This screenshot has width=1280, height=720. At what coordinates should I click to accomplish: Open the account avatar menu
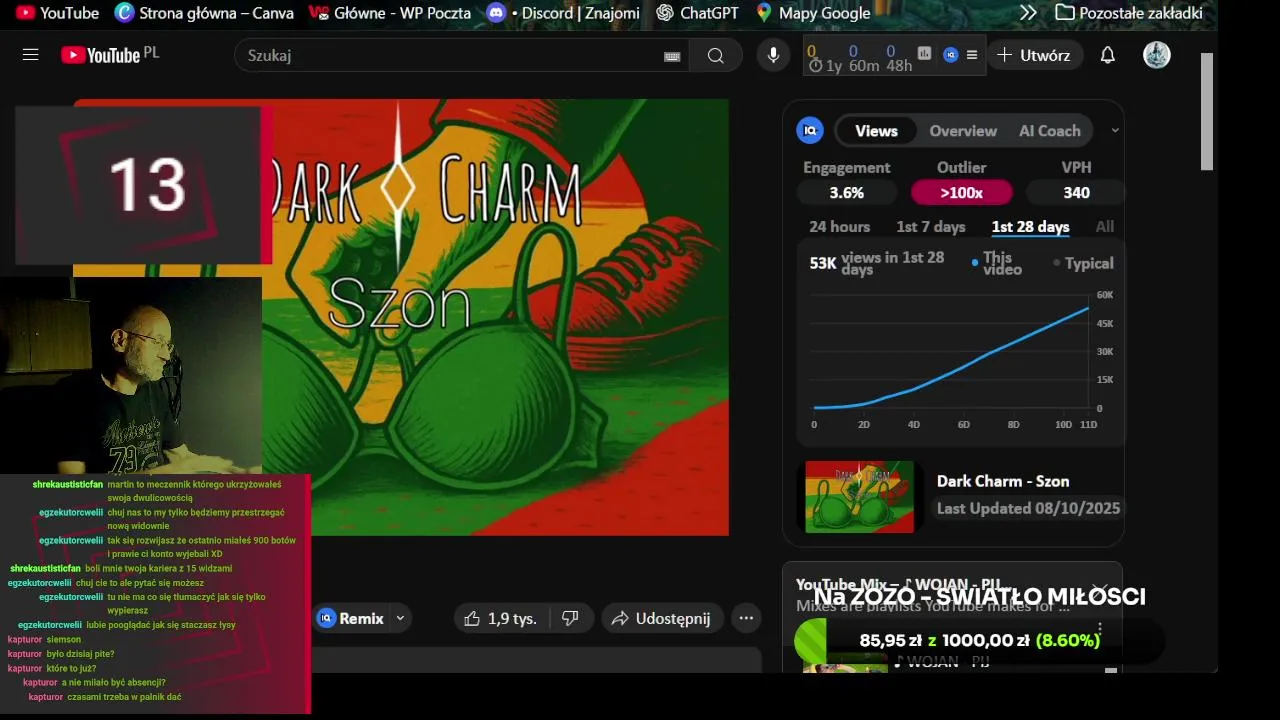coord(1157,55)
